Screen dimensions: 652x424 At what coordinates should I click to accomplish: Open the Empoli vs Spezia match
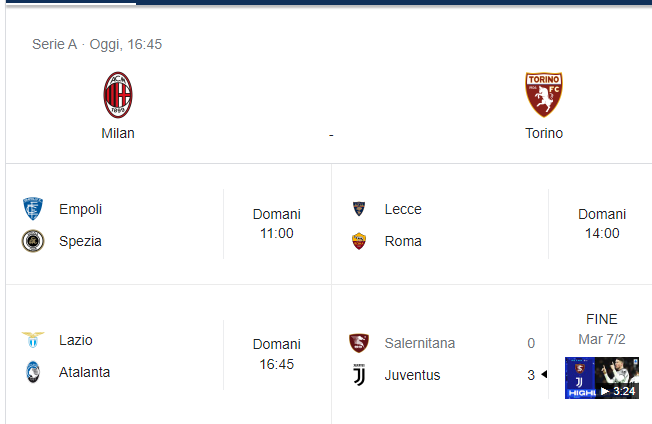169,224
